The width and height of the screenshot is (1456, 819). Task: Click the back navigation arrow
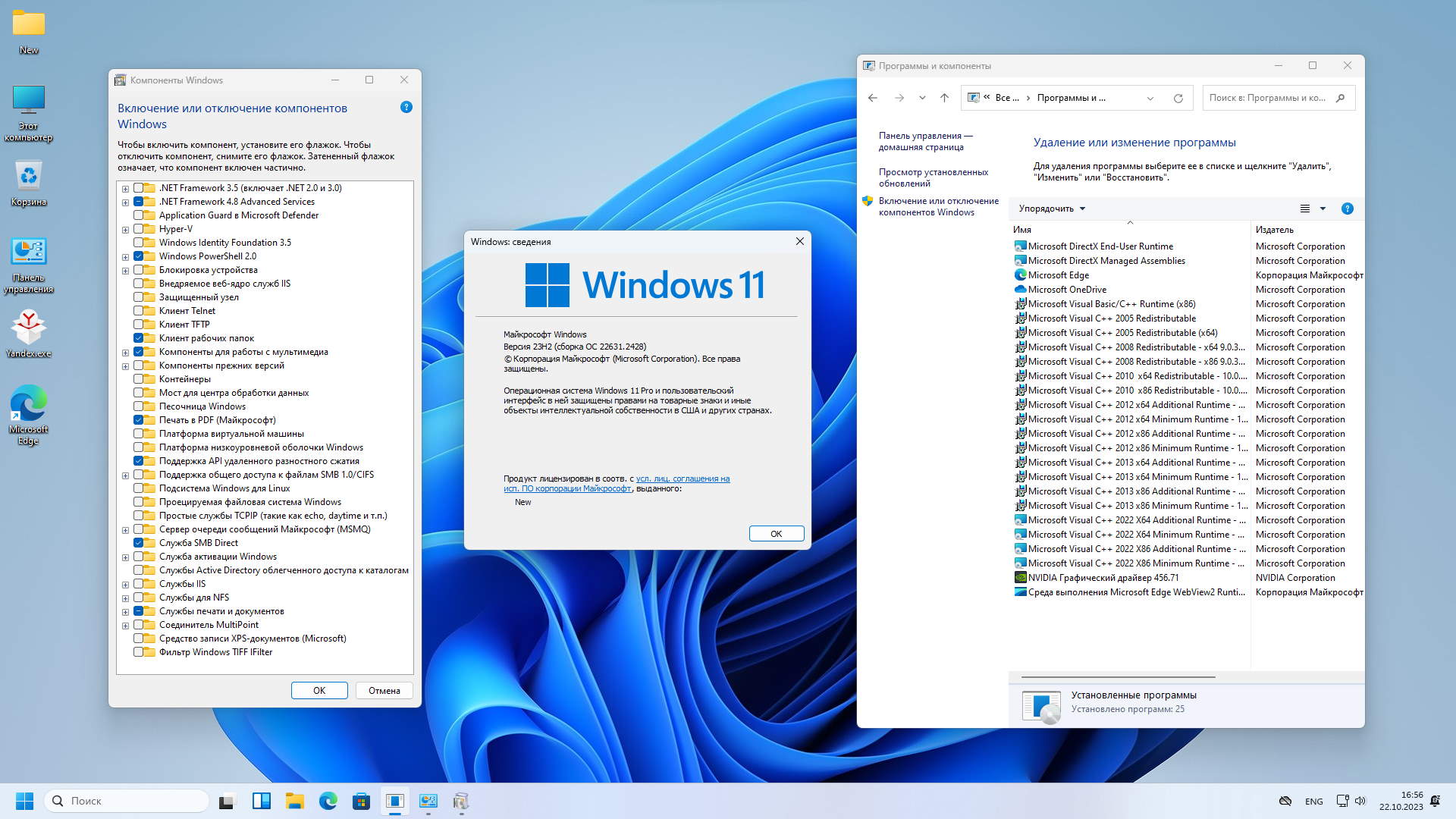[873, 98]
